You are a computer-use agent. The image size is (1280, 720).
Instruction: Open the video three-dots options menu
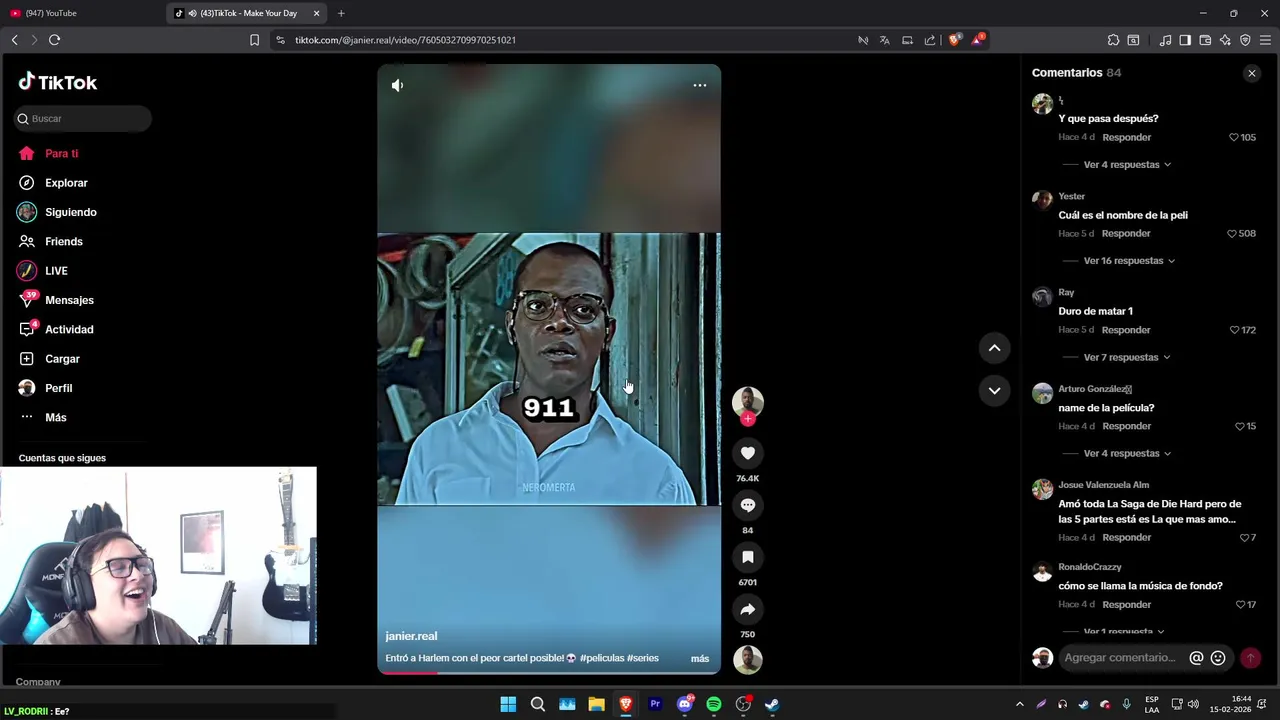[700, 85]
